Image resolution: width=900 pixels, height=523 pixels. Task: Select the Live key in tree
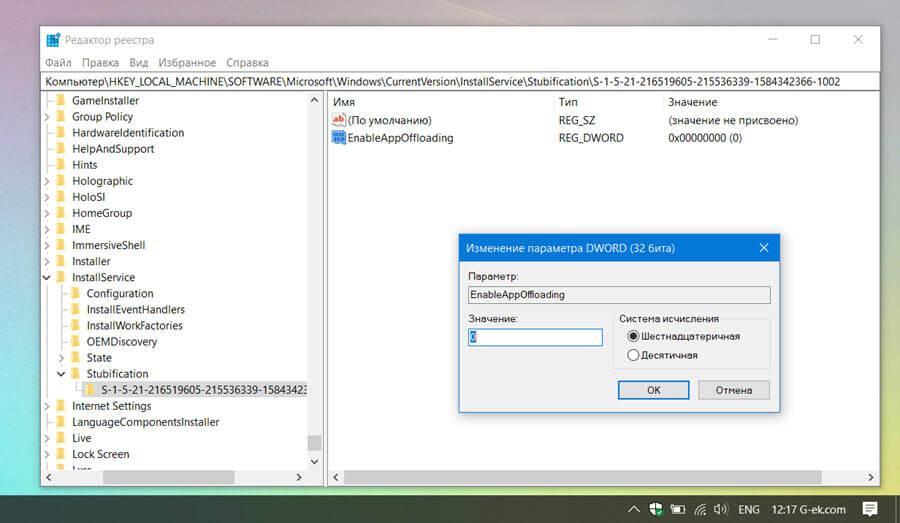pos(82,438)
